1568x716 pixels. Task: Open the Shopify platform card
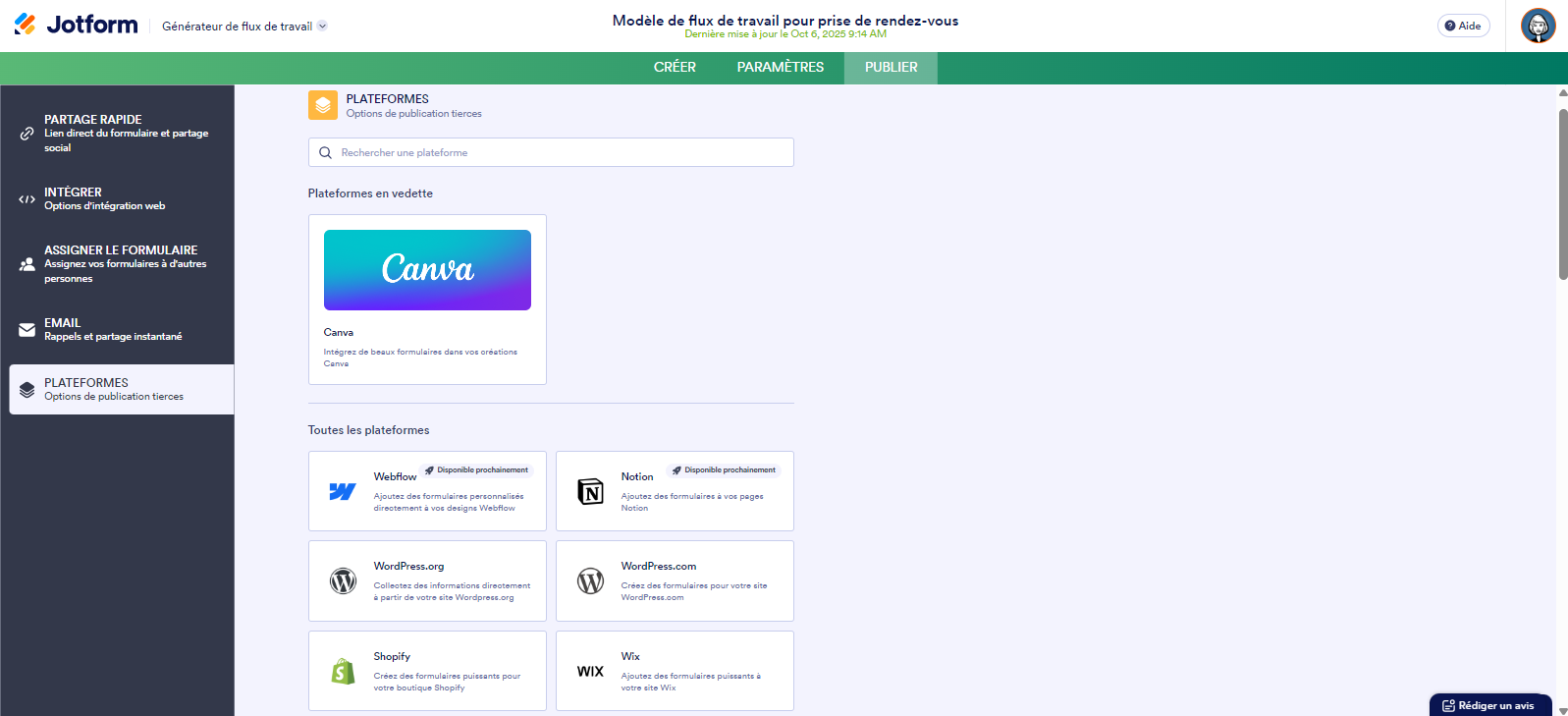click(427, 671)
